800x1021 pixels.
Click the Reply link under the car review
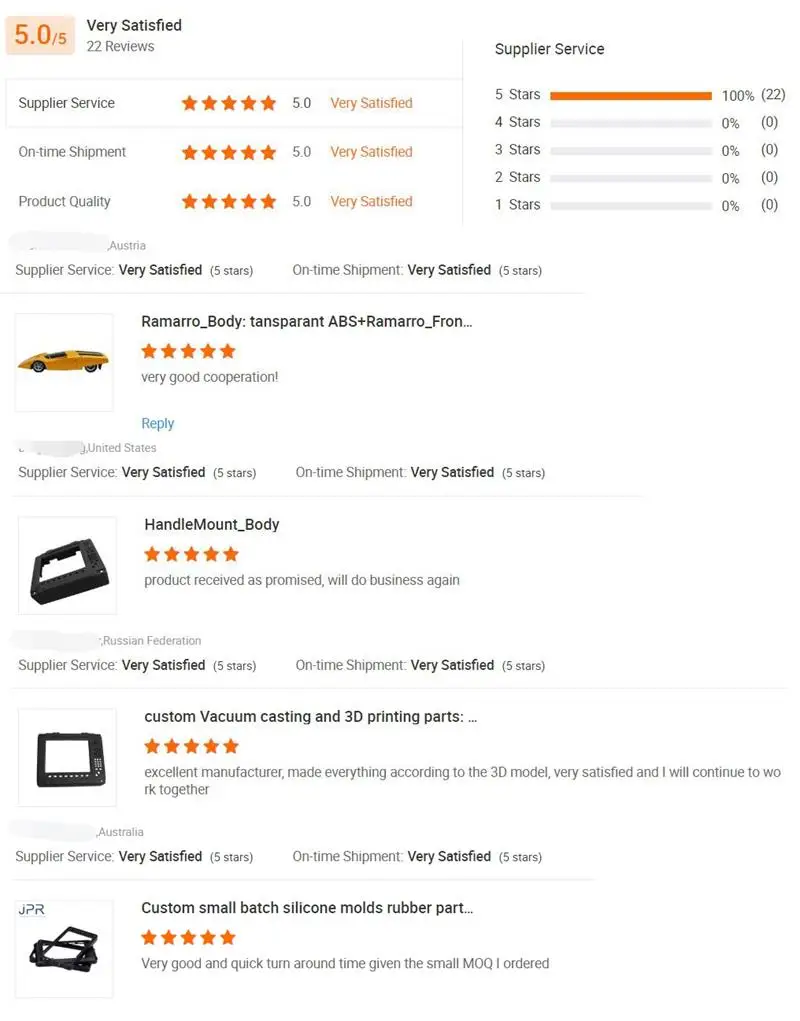[x=157, y=423]
